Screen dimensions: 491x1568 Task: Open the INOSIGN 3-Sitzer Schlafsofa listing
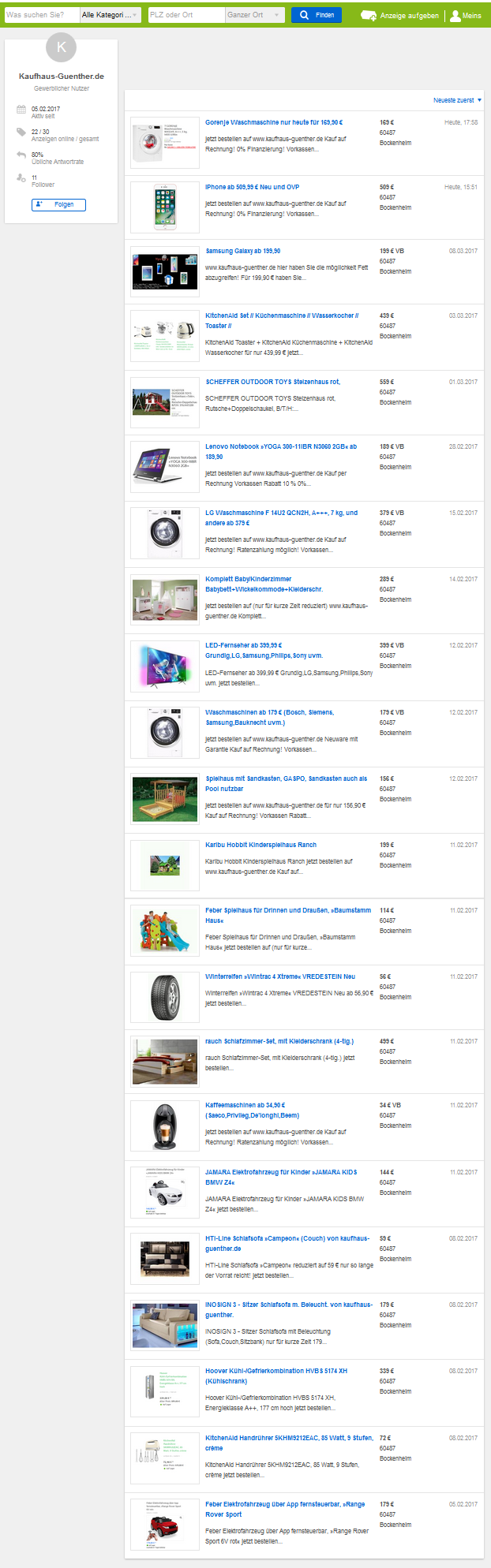(x=289, y=1309)
